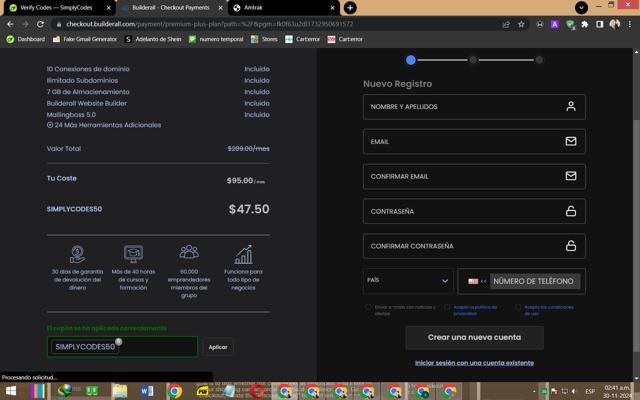Click the ESP language indicator in tray
The image size is (640, 400).
tap(590, 391)
